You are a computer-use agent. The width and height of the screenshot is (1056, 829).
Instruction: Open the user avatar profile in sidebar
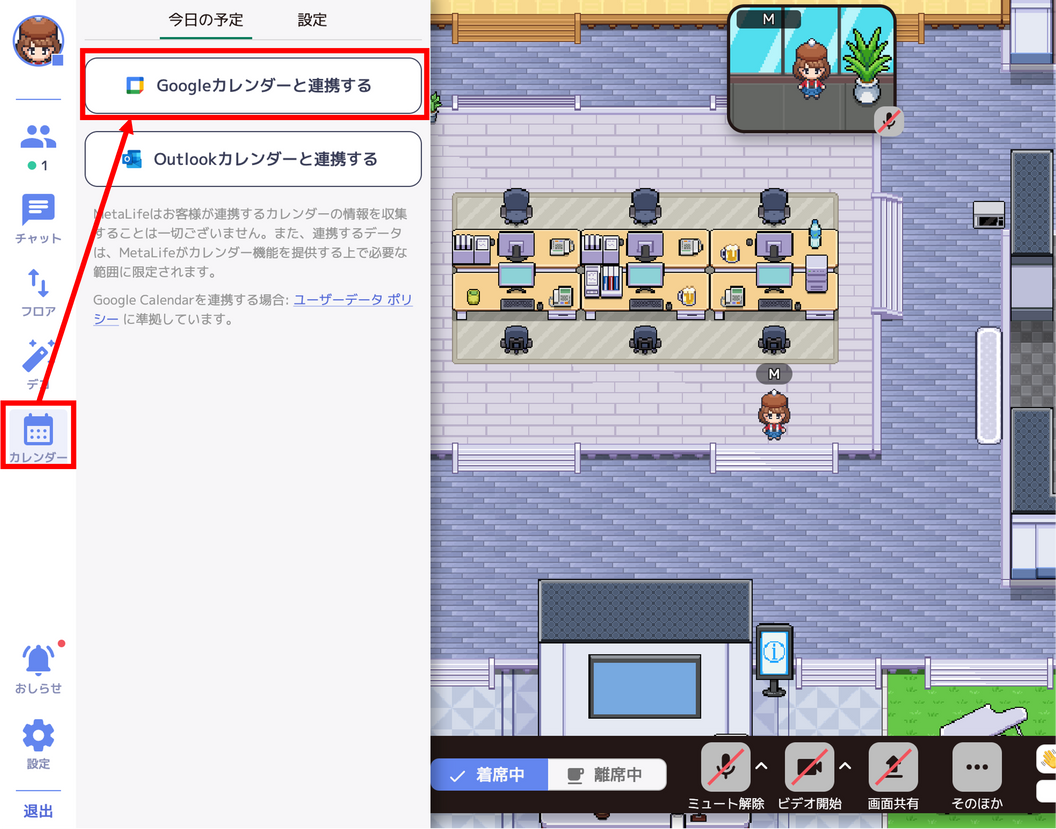pos(38,41)
